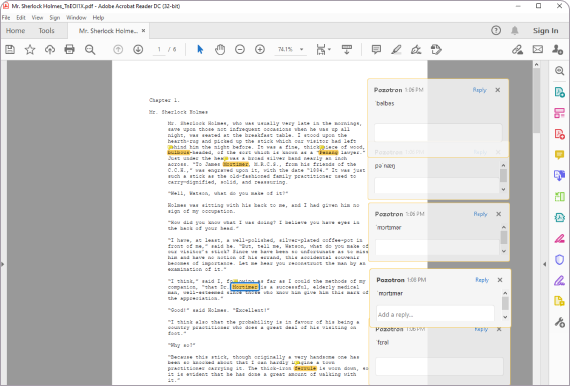570x386 pixels.
Task: Open the Window menu
Action: [x=76, y=17]
